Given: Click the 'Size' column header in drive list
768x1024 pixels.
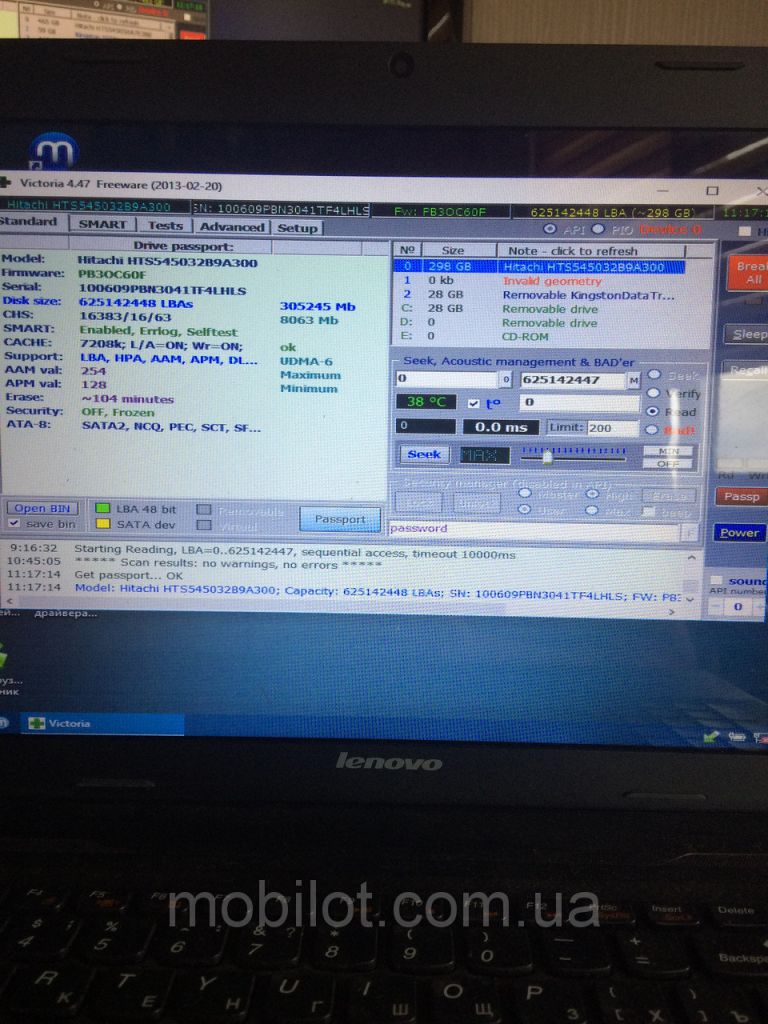Looking at the screenshot, I should 458,250.
